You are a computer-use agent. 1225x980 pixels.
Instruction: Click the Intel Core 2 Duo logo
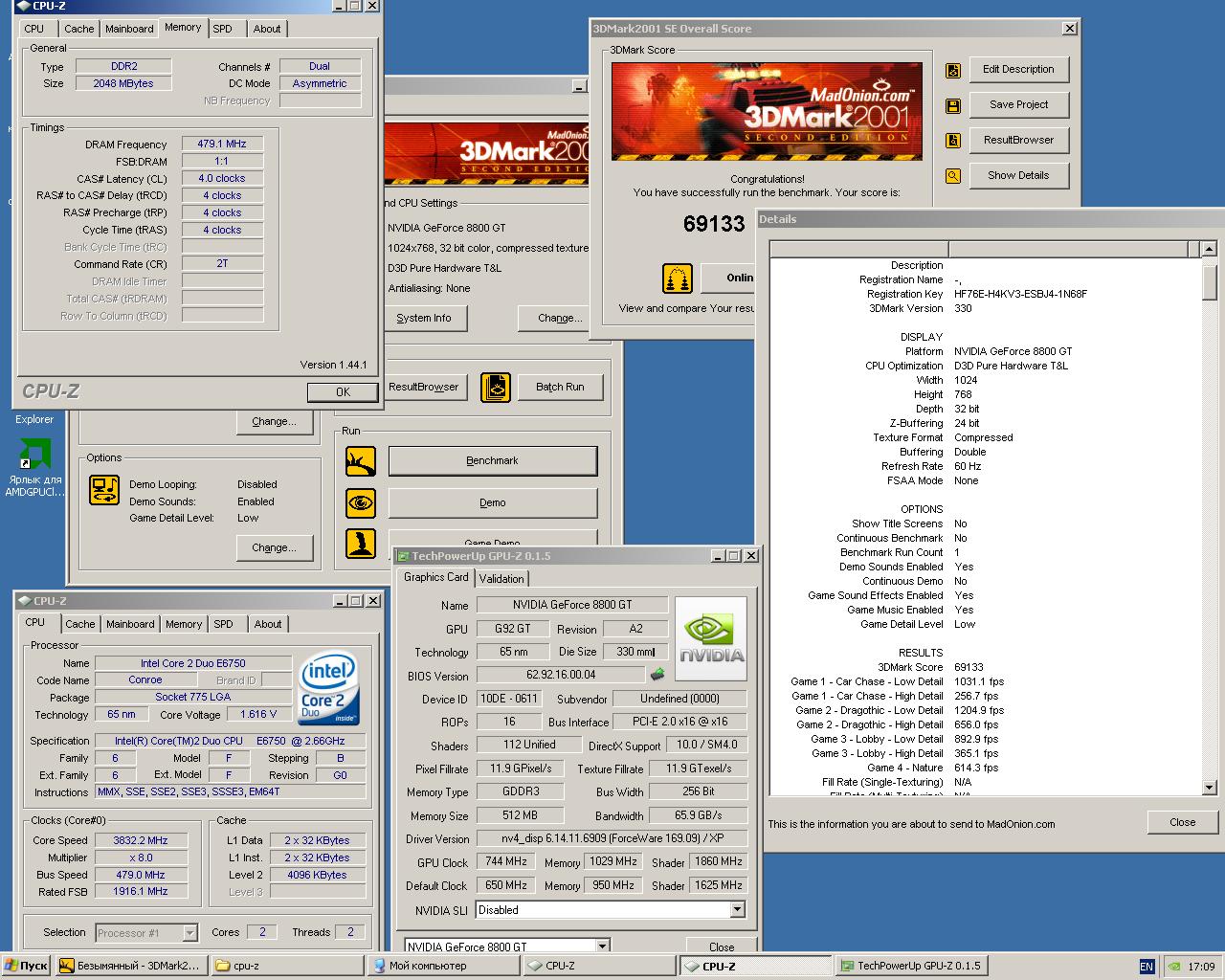point(328,687)
